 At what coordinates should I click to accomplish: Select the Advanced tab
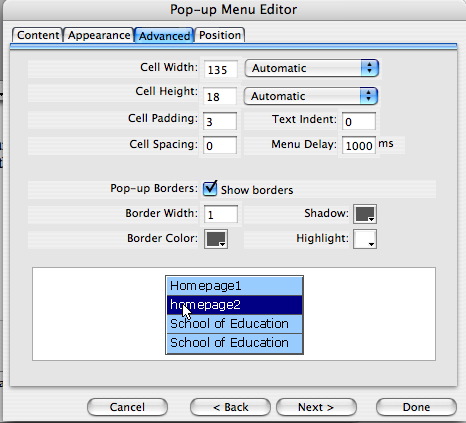(164, 35)
